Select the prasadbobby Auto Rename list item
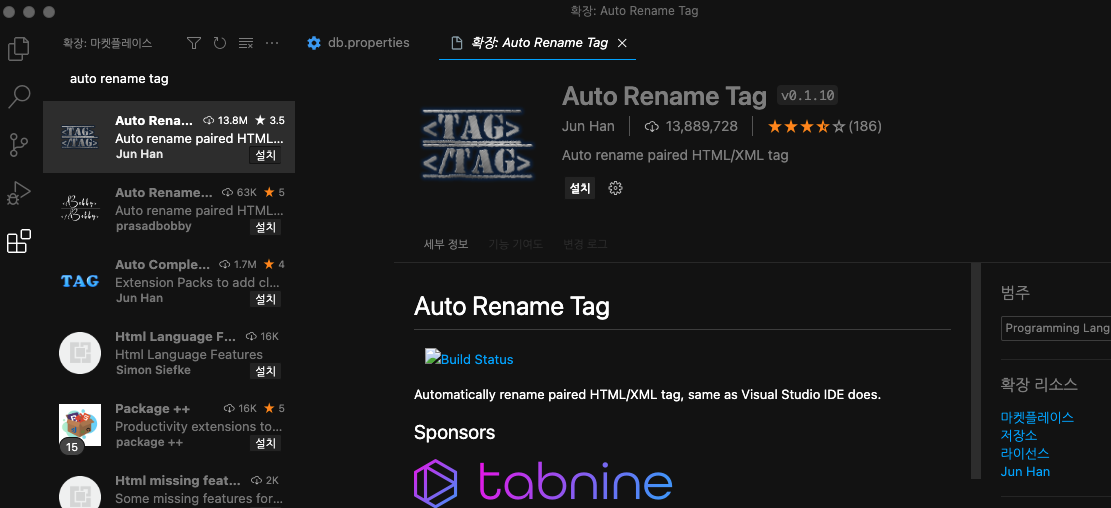This screenshot has height=508, width=1111. coord(169,209)
